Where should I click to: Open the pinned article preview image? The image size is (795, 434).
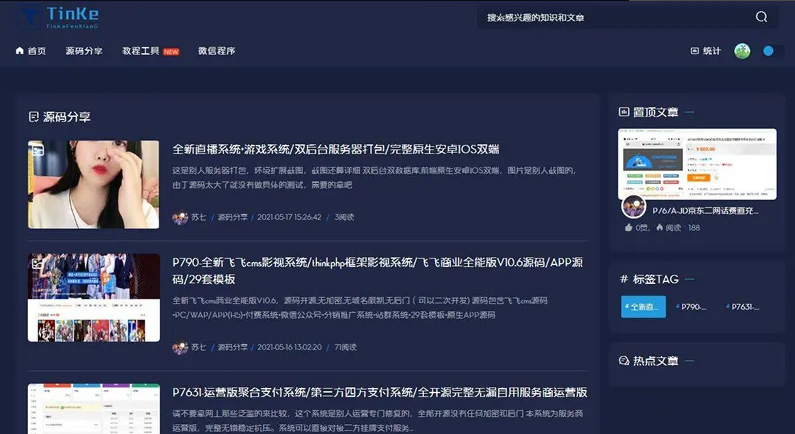[x=697, y=164]
